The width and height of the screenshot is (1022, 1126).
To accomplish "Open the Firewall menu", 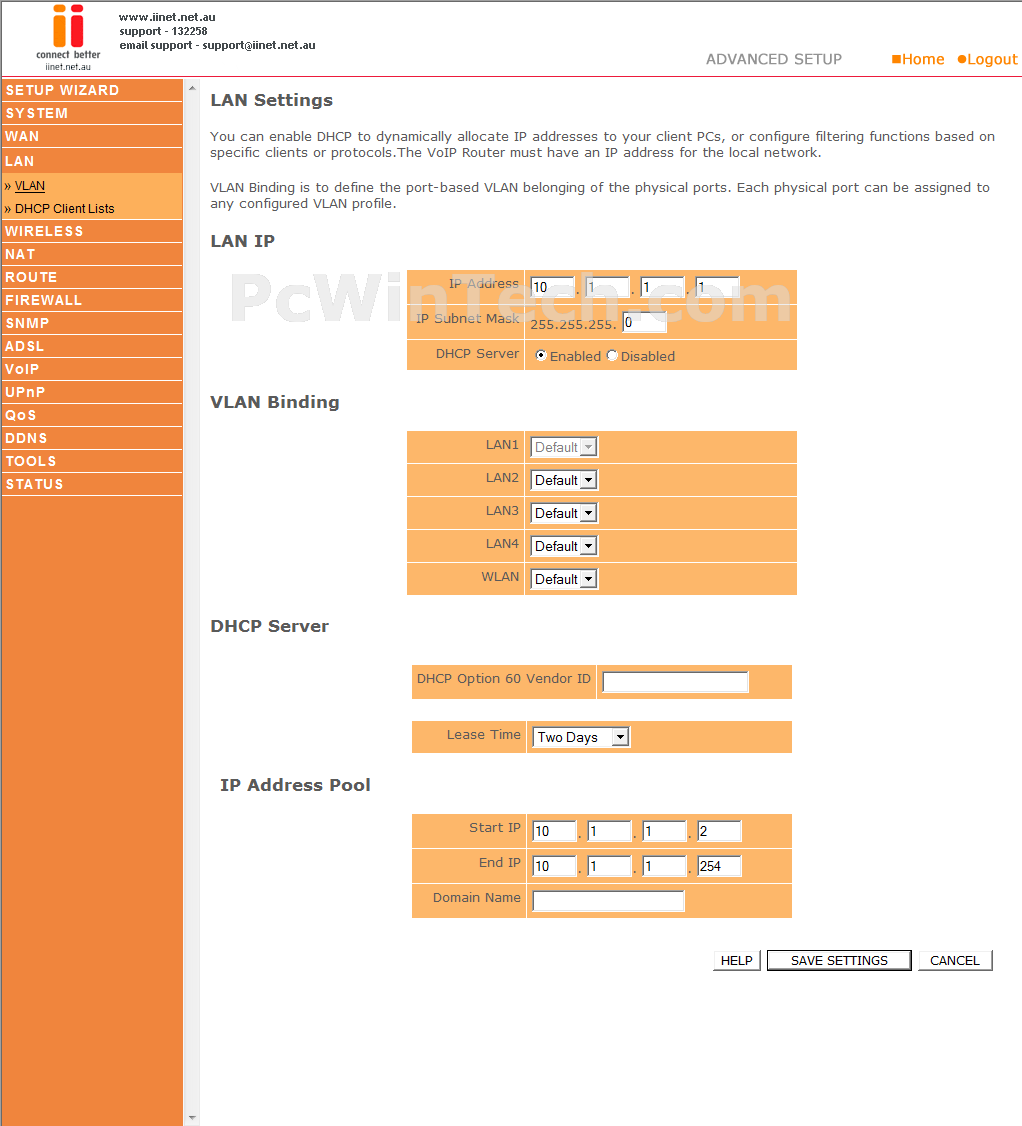I will tap(92, 300).
